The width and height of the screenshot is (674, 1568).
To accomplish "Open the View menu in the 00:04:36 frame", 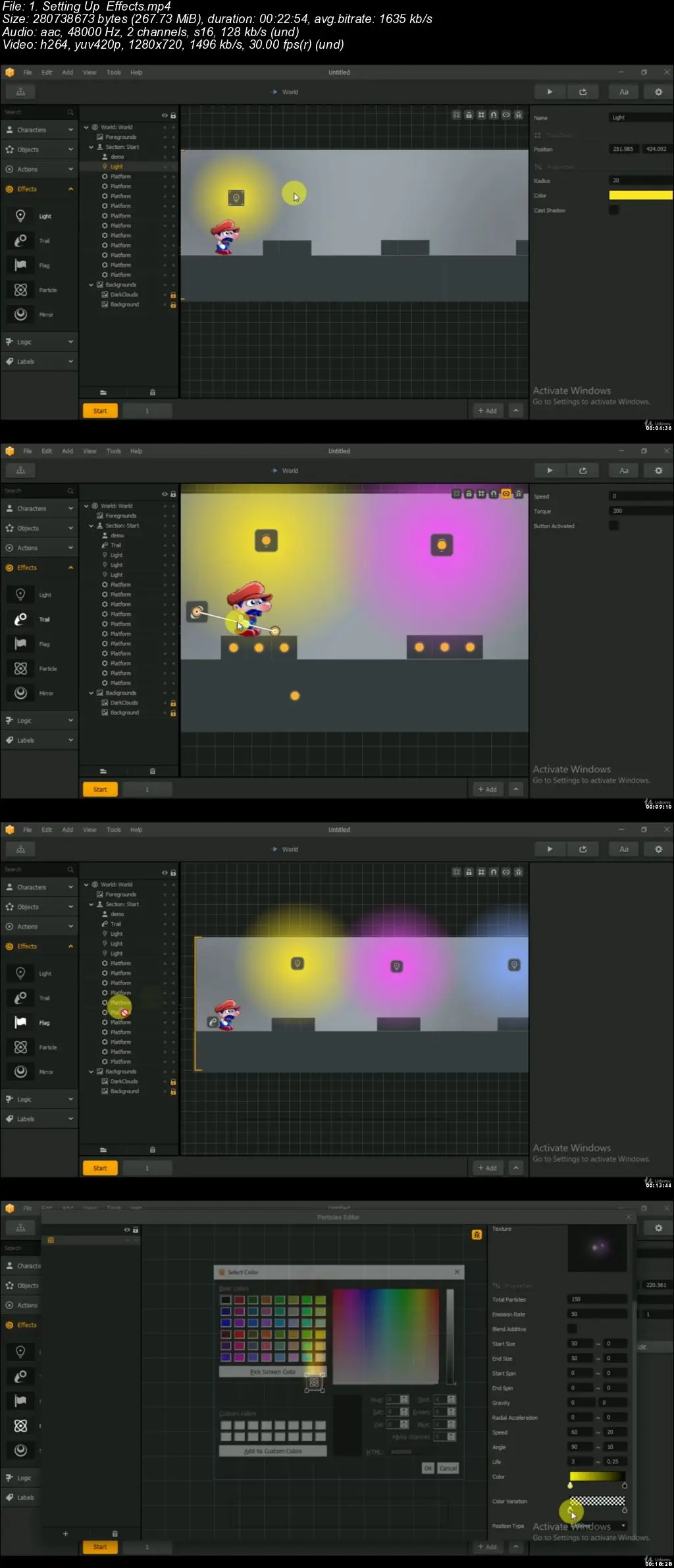I will click(90, 72).
